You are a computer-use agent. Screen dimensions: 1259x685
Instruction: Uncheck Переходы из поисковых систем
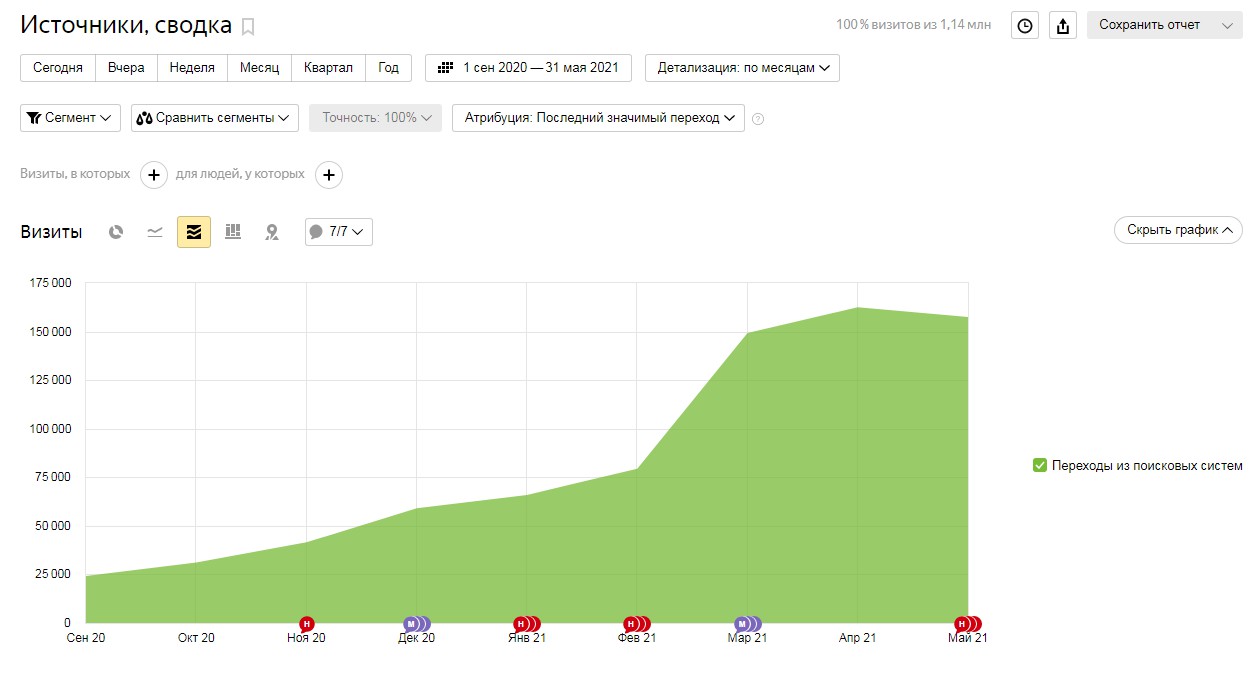click(1040, 465)
